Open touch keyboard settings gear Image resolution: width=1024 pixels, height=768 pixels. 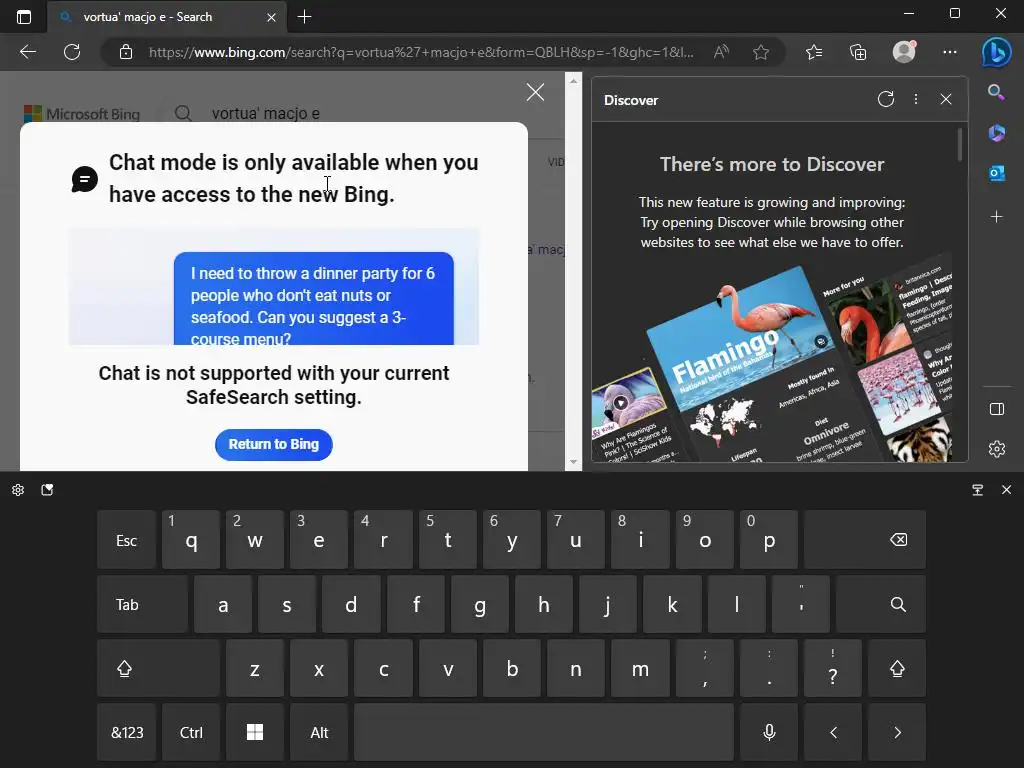tap(18, 490)
